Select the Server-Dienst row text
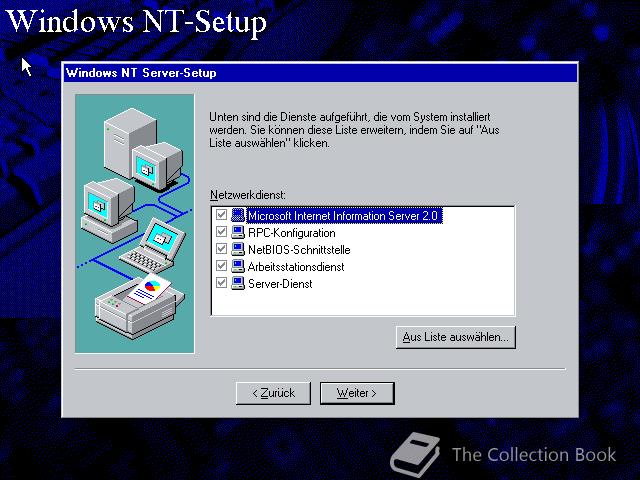 click(x=280, y=284)
